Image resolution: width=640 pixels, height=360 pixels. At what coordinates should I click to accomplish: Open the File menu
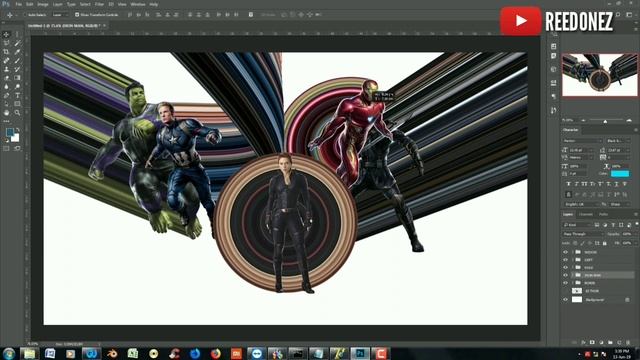point(18,4)
